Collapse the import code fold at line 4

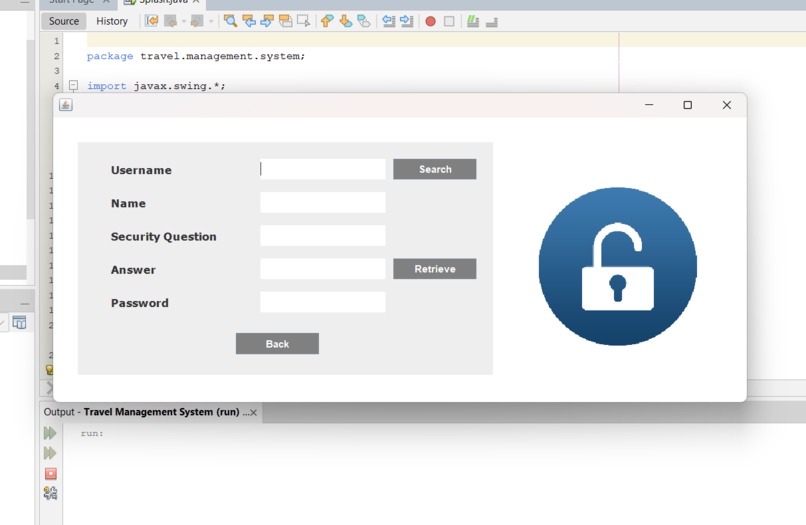click(74, 85)
